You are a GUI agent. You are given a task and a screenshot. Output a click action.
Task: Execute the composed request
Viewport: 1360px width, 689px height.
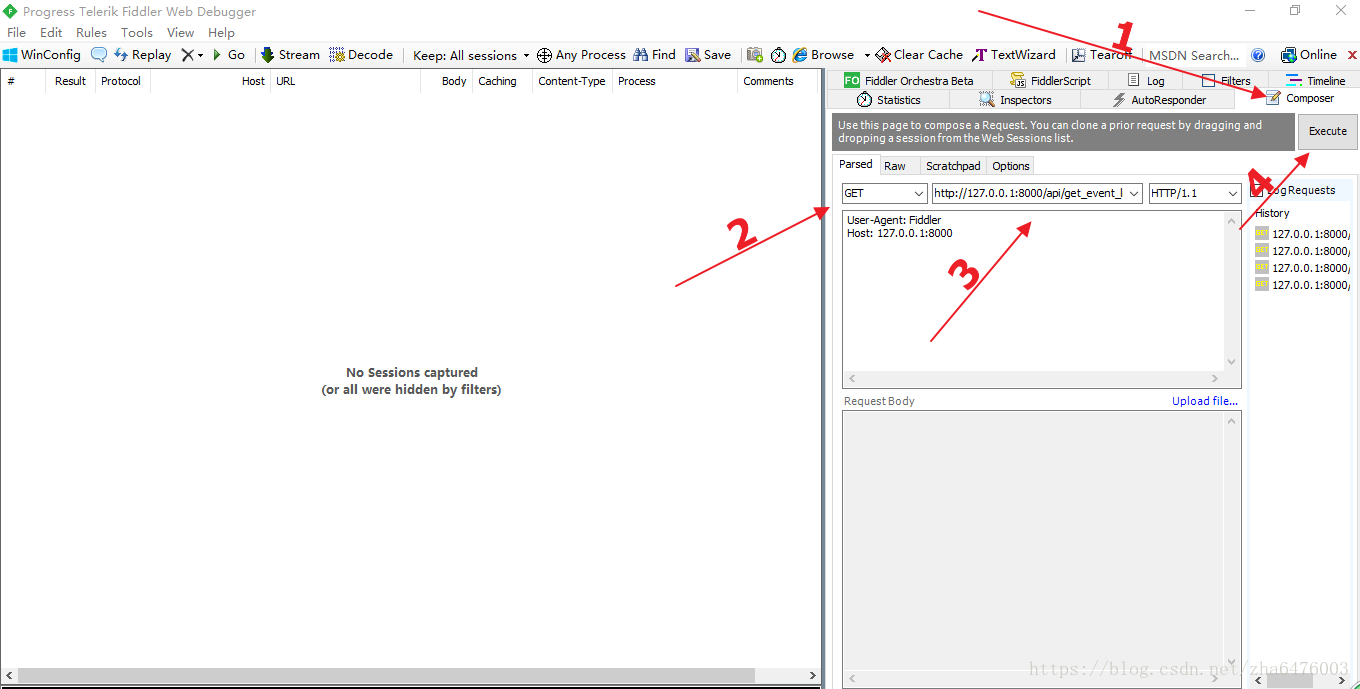[x=1327, y=131]
